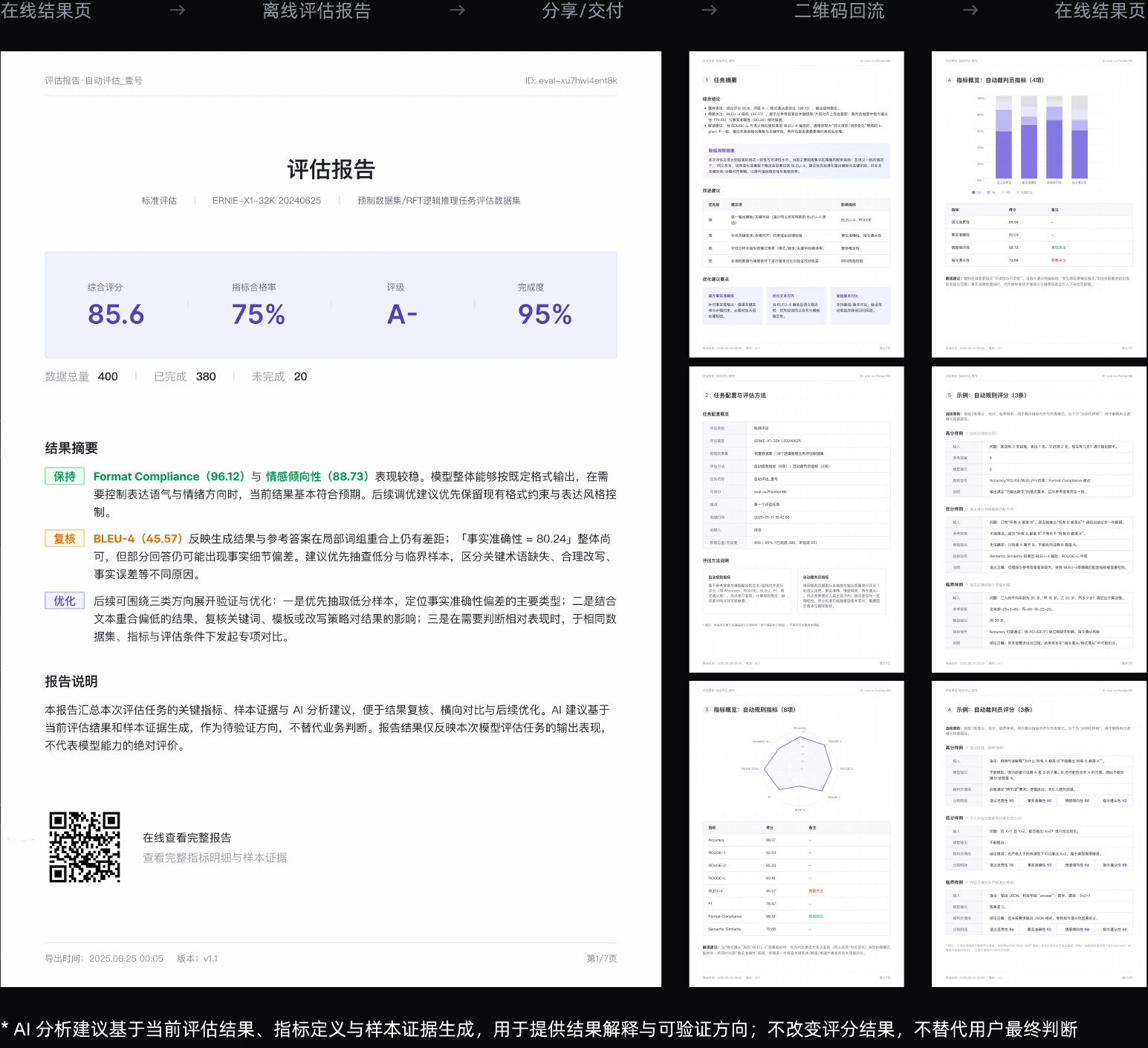The height and width of the screenshot is (1048, 1148).
Task: Open the 示例：自动裁判员评分 page thumbnail
Action: pyautogui.click(x=1039, y=834)
